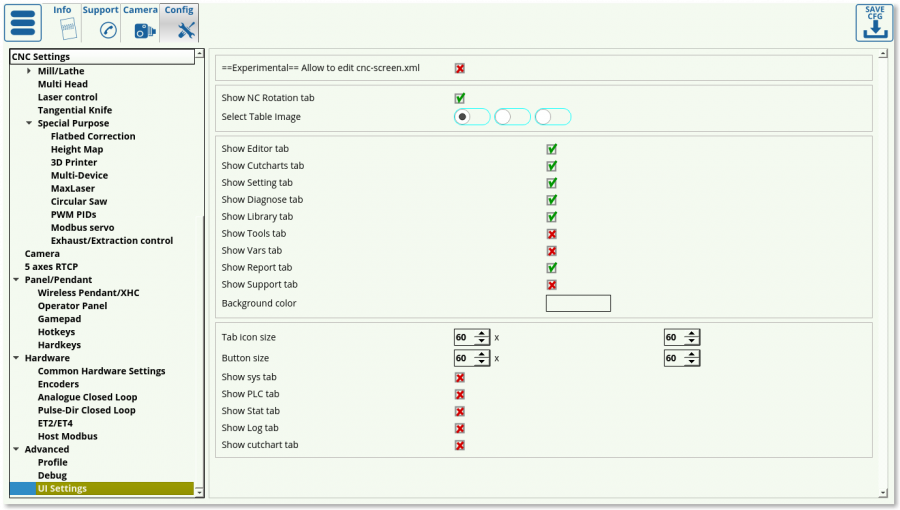900x510 pixels.
Task: Increase Button size height value
Action: coord(692,354)
